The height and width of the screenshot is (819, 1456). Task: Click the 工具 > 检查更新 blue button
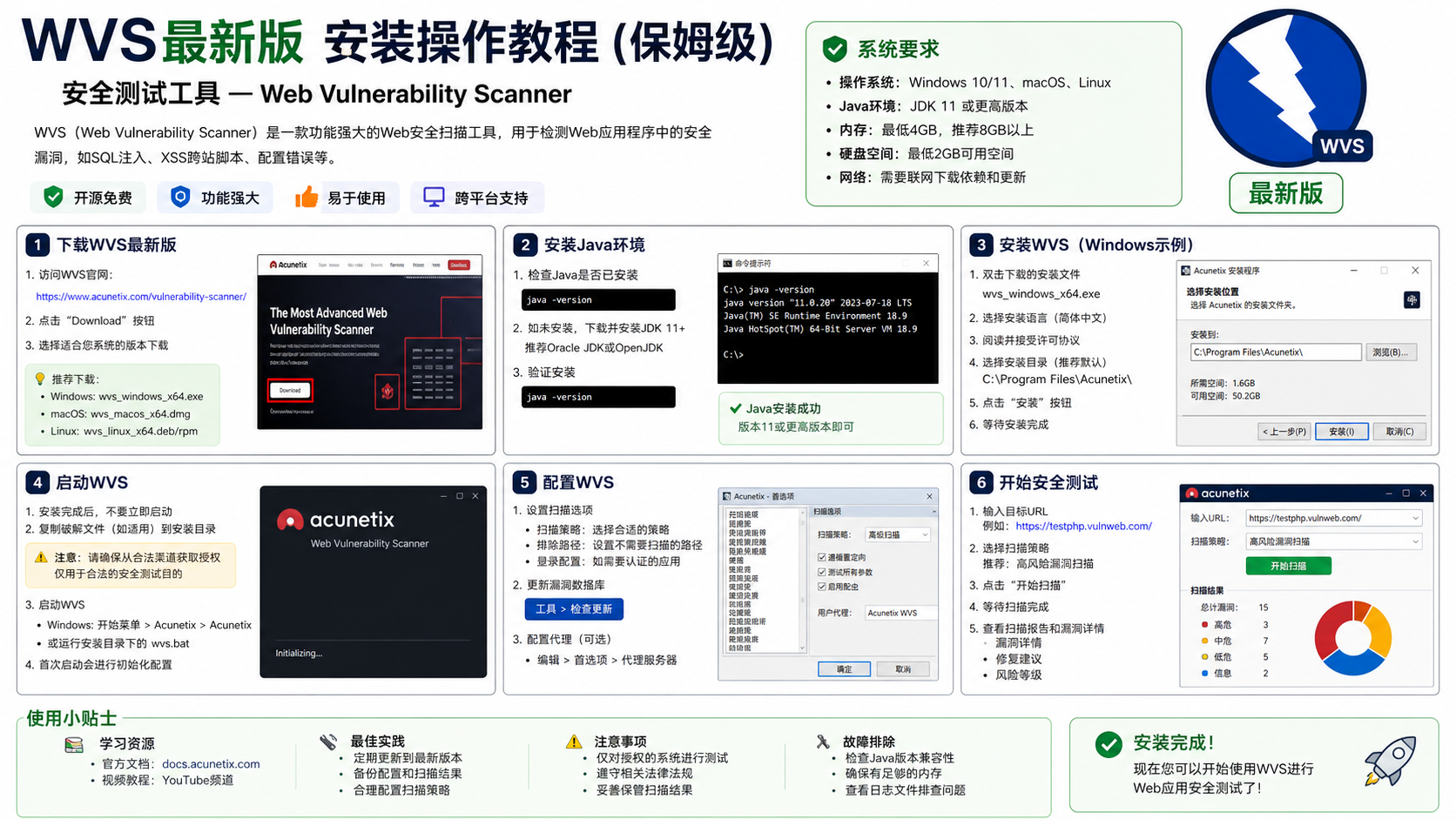tap(574, 609)
